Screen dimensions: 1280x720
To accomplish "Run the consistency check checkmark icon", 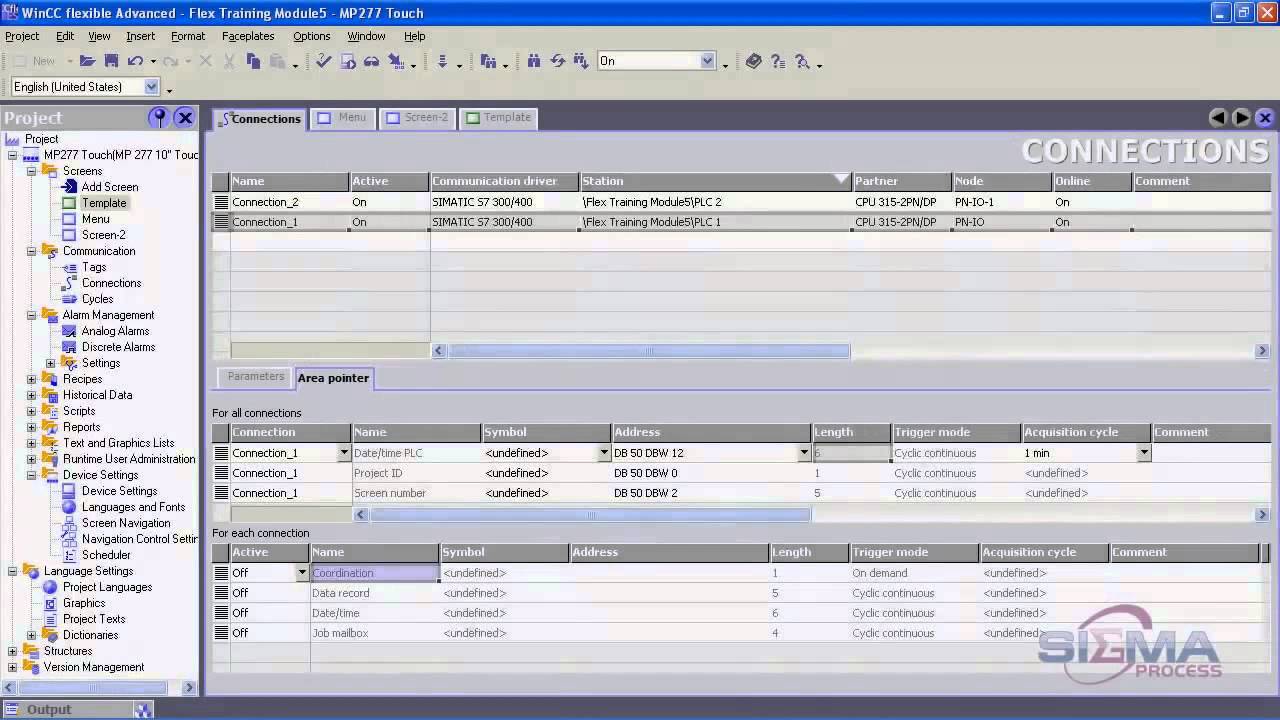I will [x=323, y=61].
